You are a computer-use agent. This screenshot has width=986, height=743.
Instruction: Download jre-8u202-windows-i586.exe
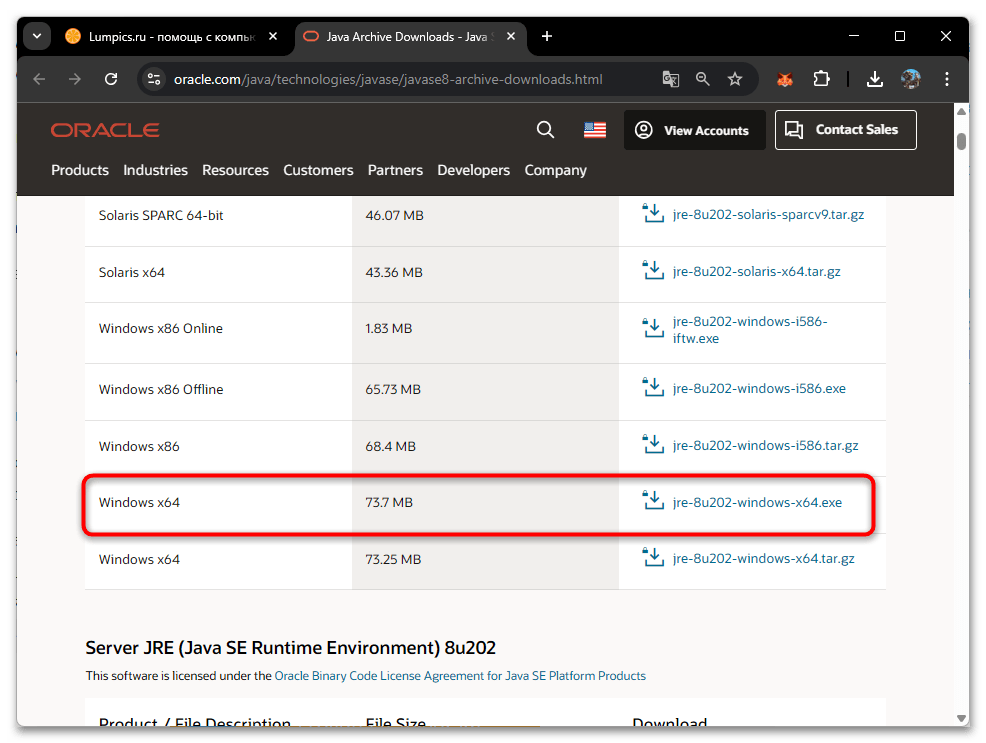(x=759, y=388)
